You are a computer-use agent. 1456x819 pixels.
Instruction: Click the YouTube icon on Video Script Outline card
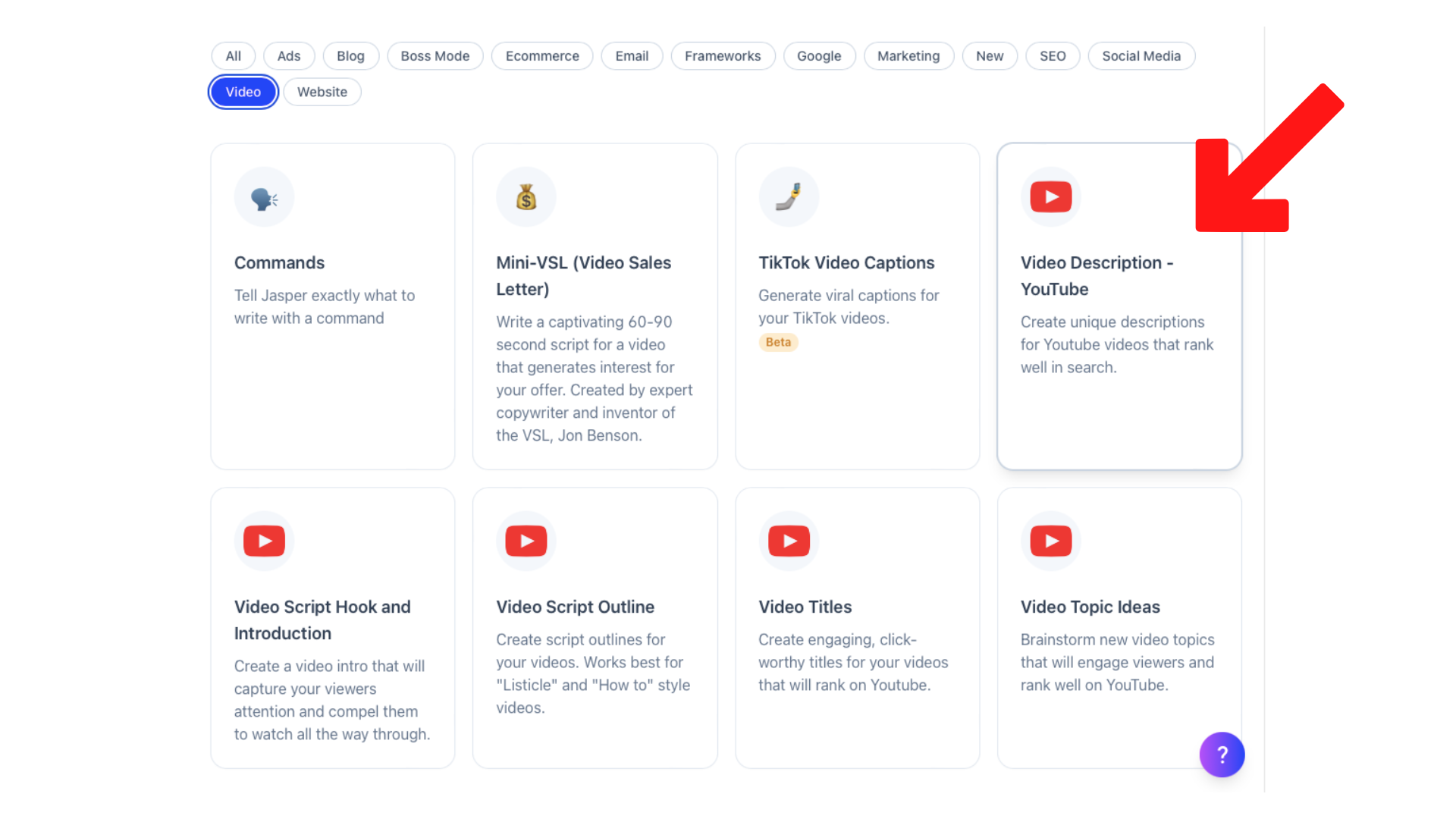pos(526,541)
